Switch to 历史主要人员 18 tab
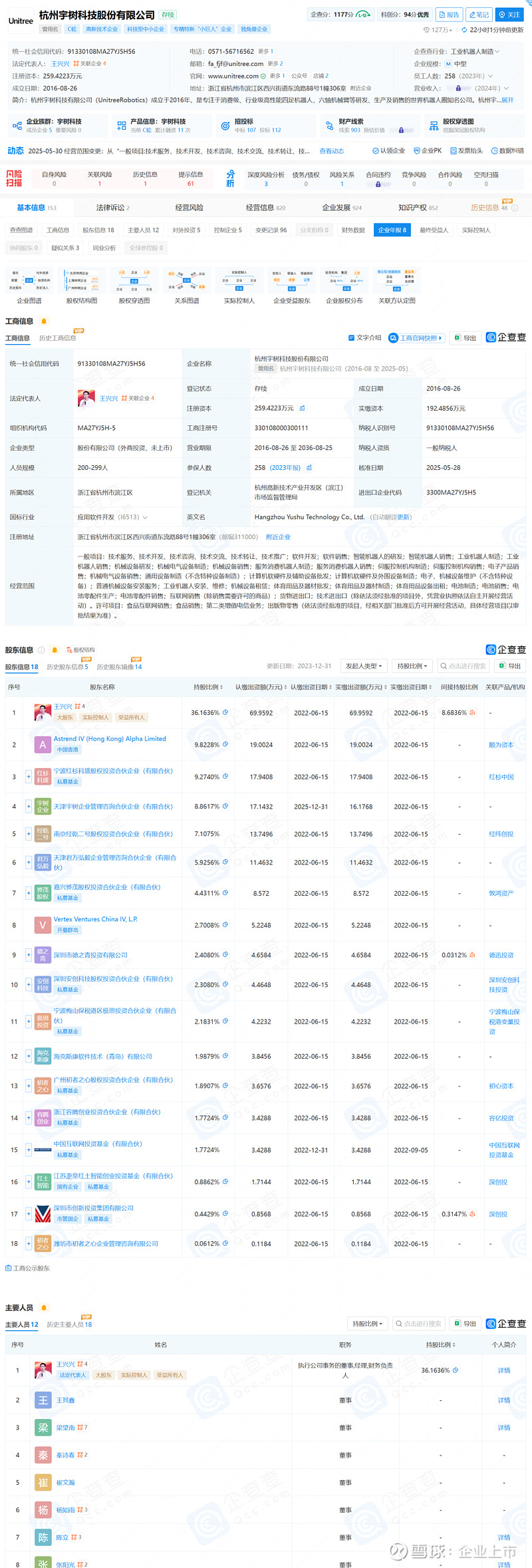532x1568 pixels. tap(69, 1324)
